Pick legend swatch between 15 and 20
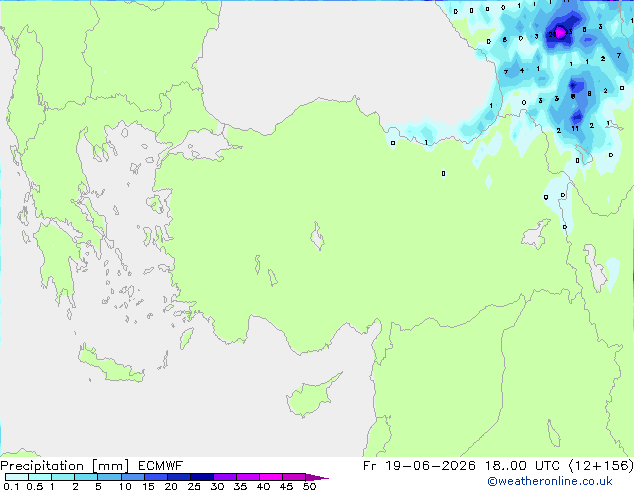Screen dimensions: 634x490 click(156, 477)
